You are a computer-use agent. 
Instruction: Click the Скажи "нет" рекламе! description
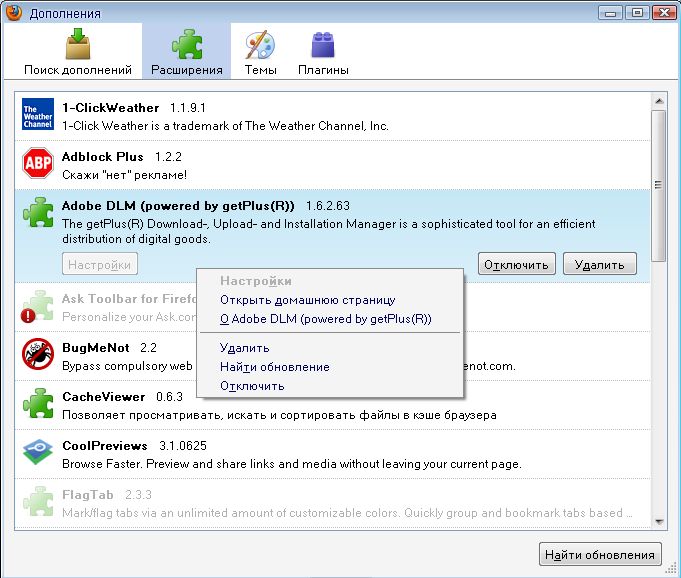(x=124, y=175)
